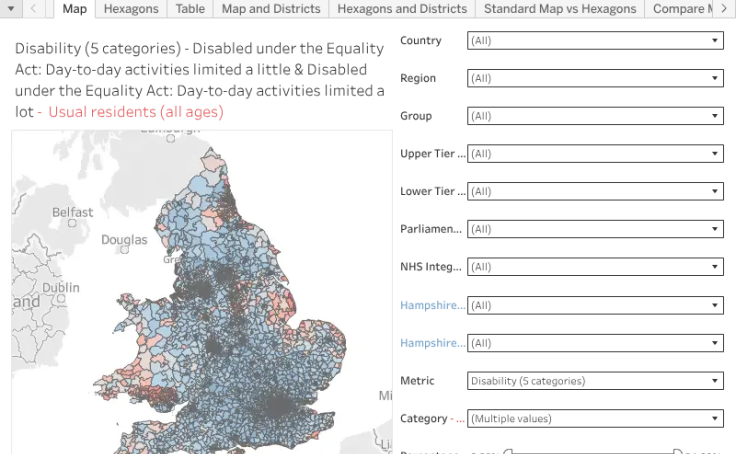Open Category Multiple values dropdown
The width and height of the screenshot is (736, 454).
click(x=595, y=418)
